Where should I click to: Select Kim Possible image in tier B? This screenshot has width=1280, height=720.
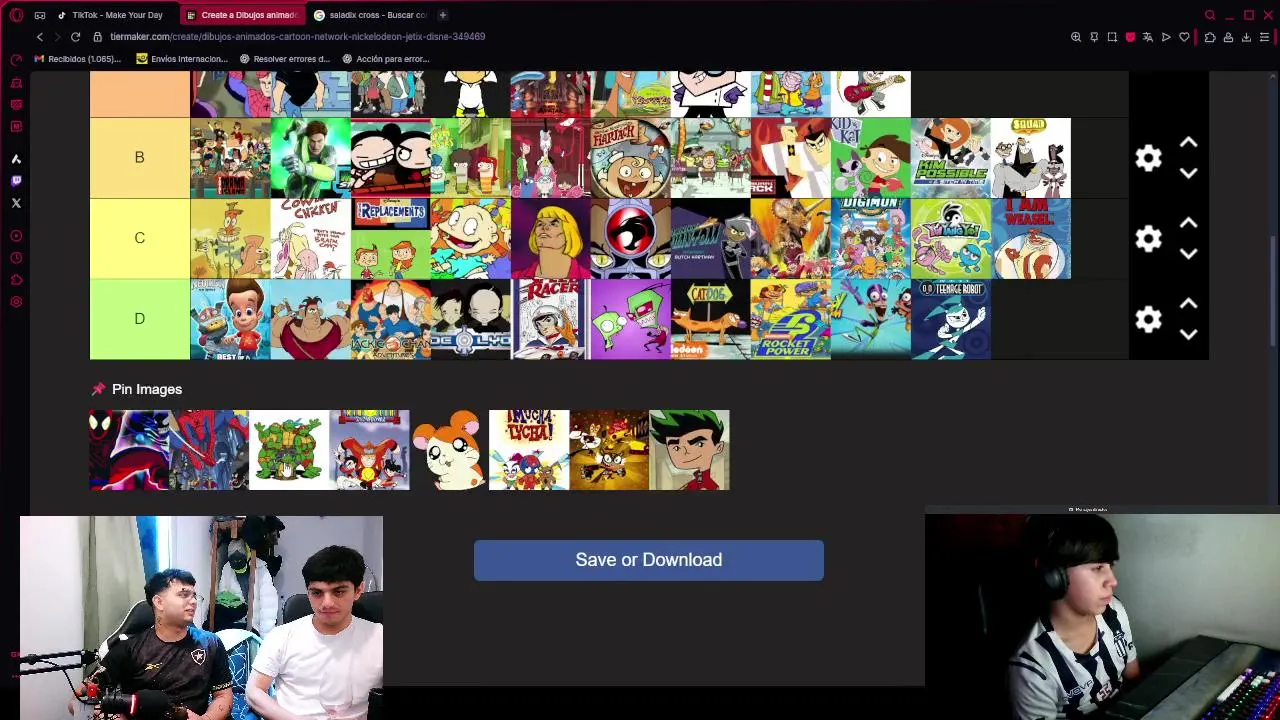[x=951, y=158]
